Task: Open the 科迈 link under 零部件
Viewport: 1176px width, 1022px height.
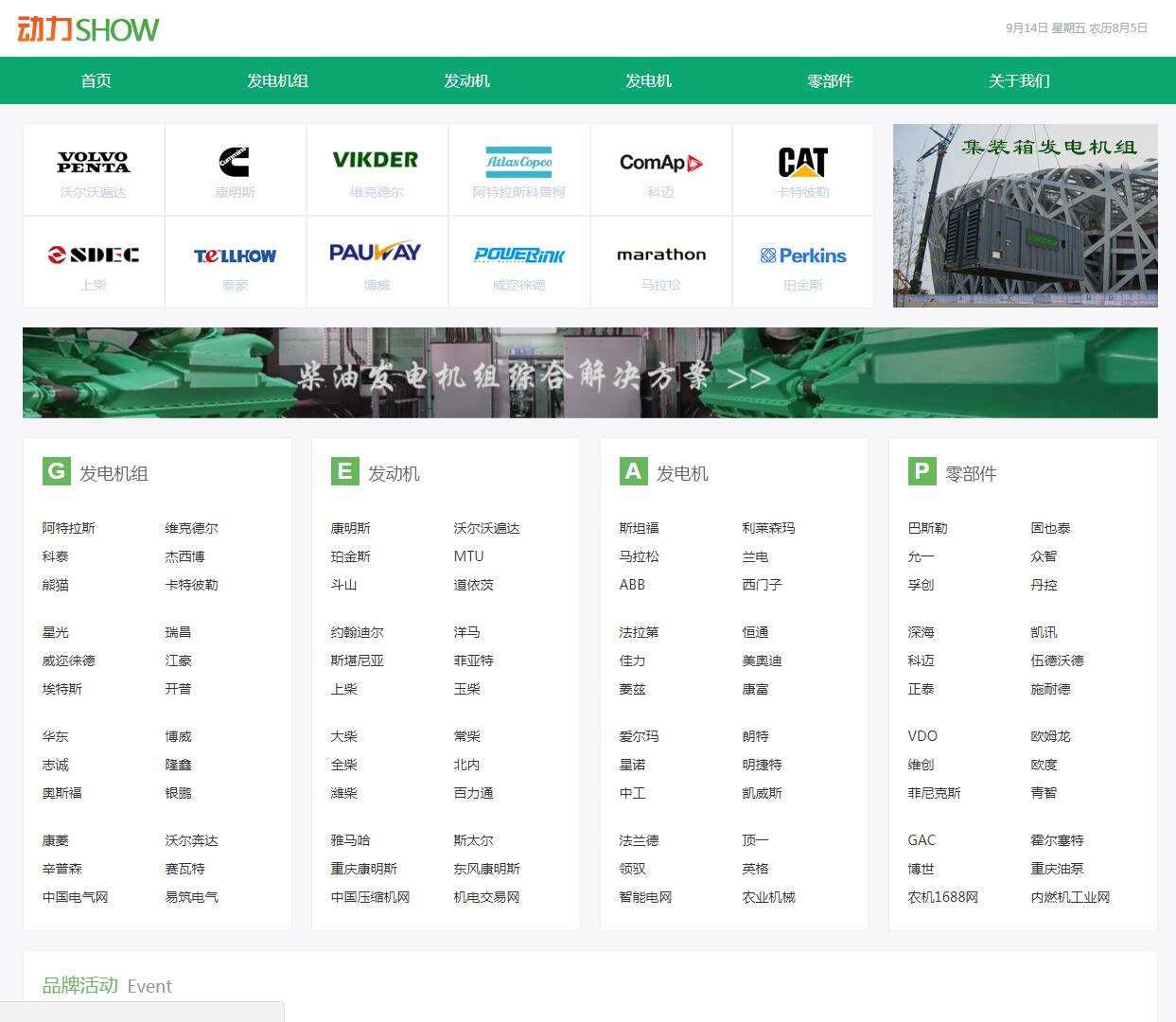Action: click(x=921, y=661)
